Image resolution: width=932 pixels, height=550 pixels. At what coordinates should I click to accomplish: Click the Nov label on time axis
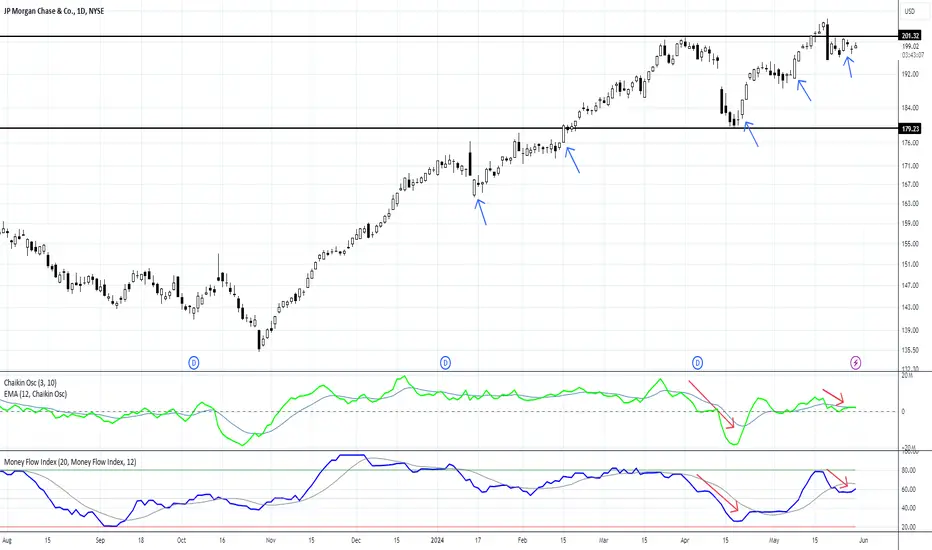270,540
